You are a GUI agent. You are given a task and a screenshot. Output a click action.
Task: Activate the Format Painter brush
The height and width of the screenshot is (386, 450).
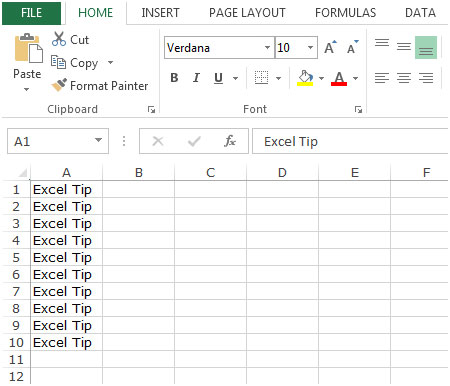pos(59,85)
